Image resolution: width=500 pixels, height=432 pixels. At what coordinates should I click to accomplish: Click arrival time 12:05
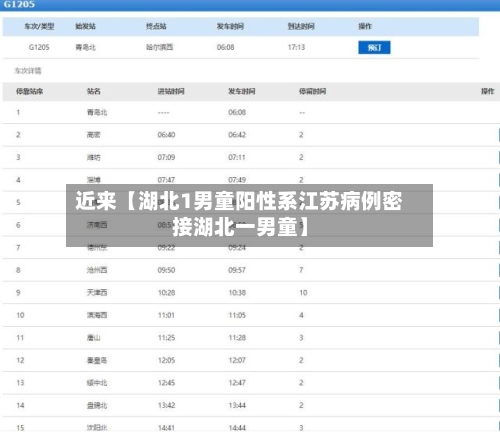coord(166,360)
